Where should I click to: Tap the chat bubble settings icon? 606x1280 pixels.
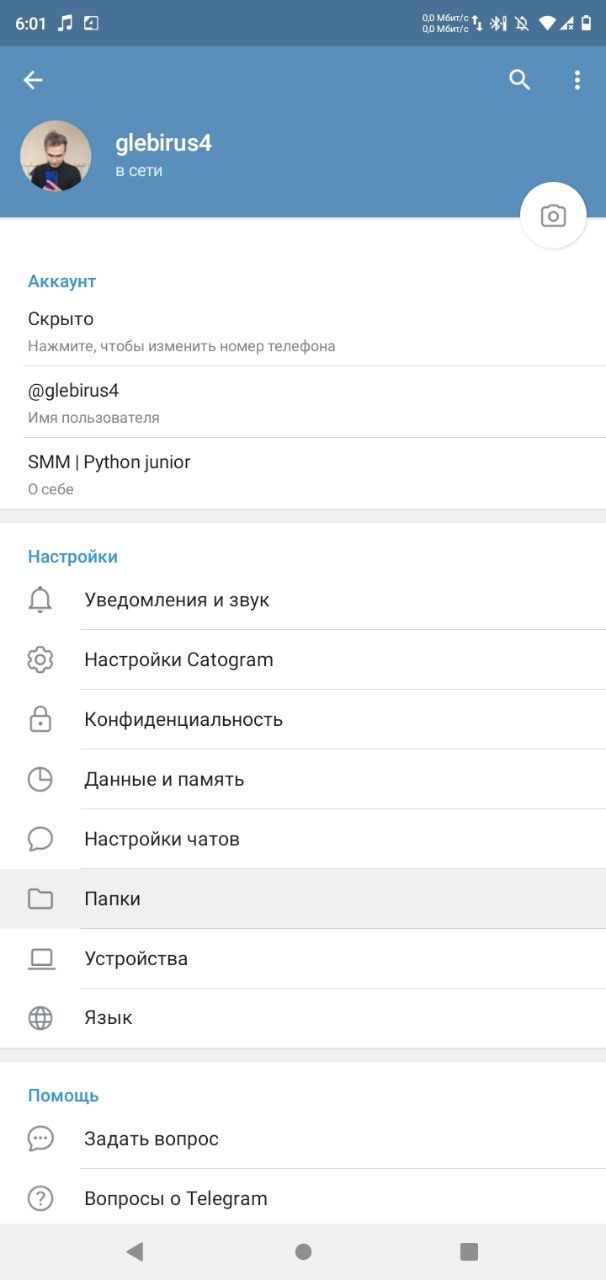coord(40,839)
